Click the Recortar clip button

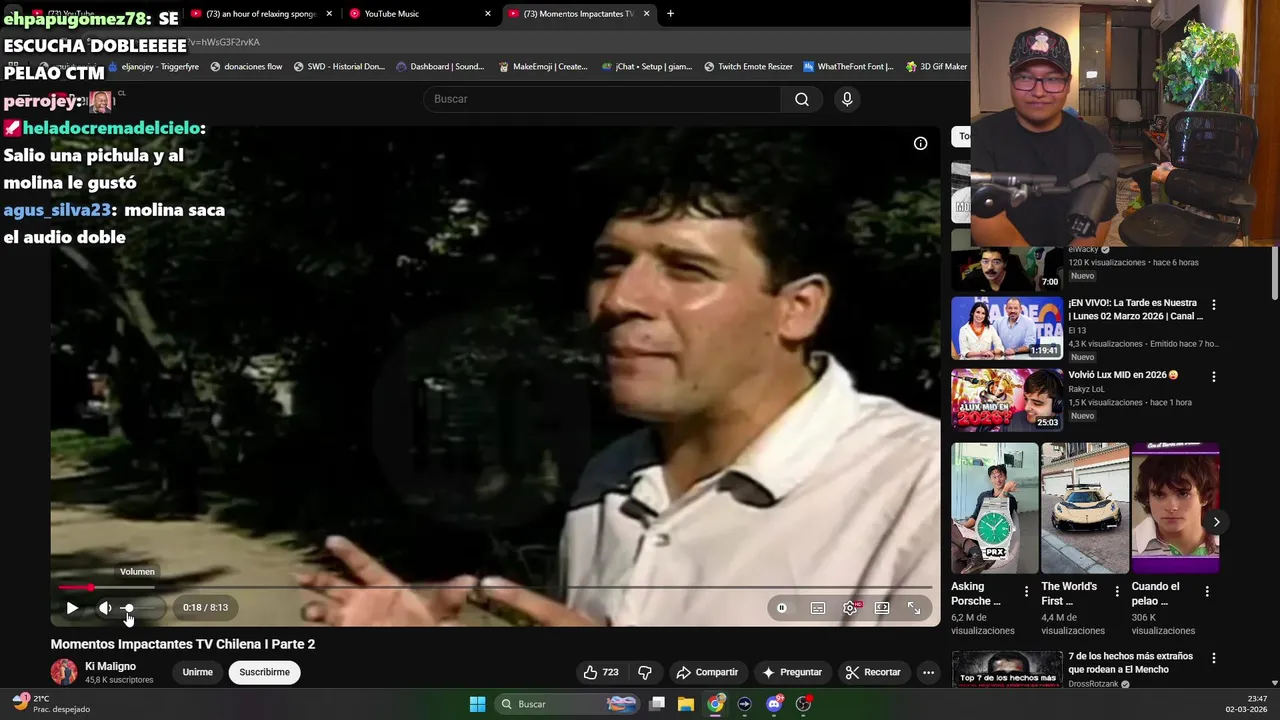pyautogui.click(x=873, y=672)
